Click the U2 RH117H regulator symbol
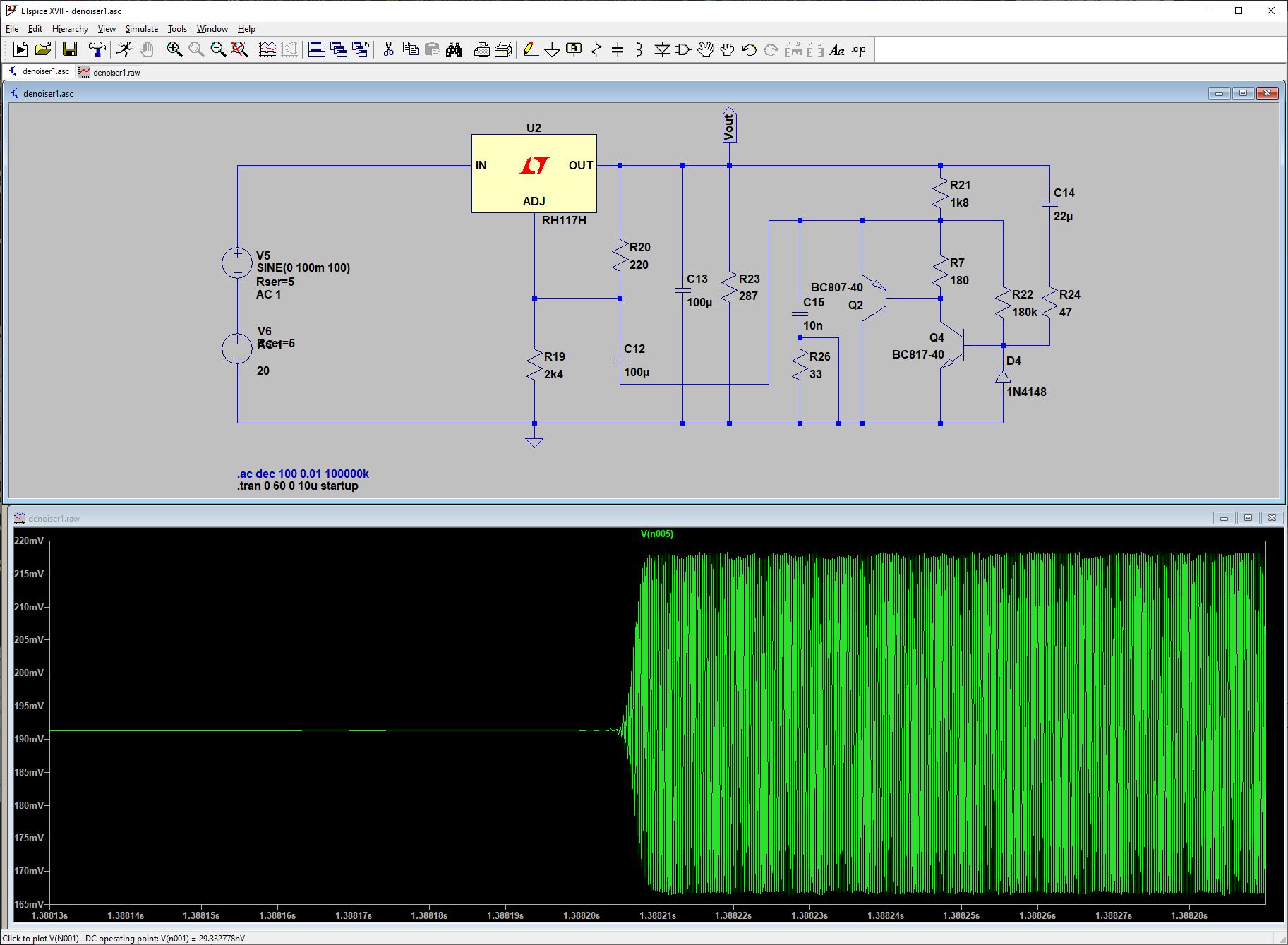Image resolution: width=1288 pixels, height=945 pixels. [x=534, y=174]
